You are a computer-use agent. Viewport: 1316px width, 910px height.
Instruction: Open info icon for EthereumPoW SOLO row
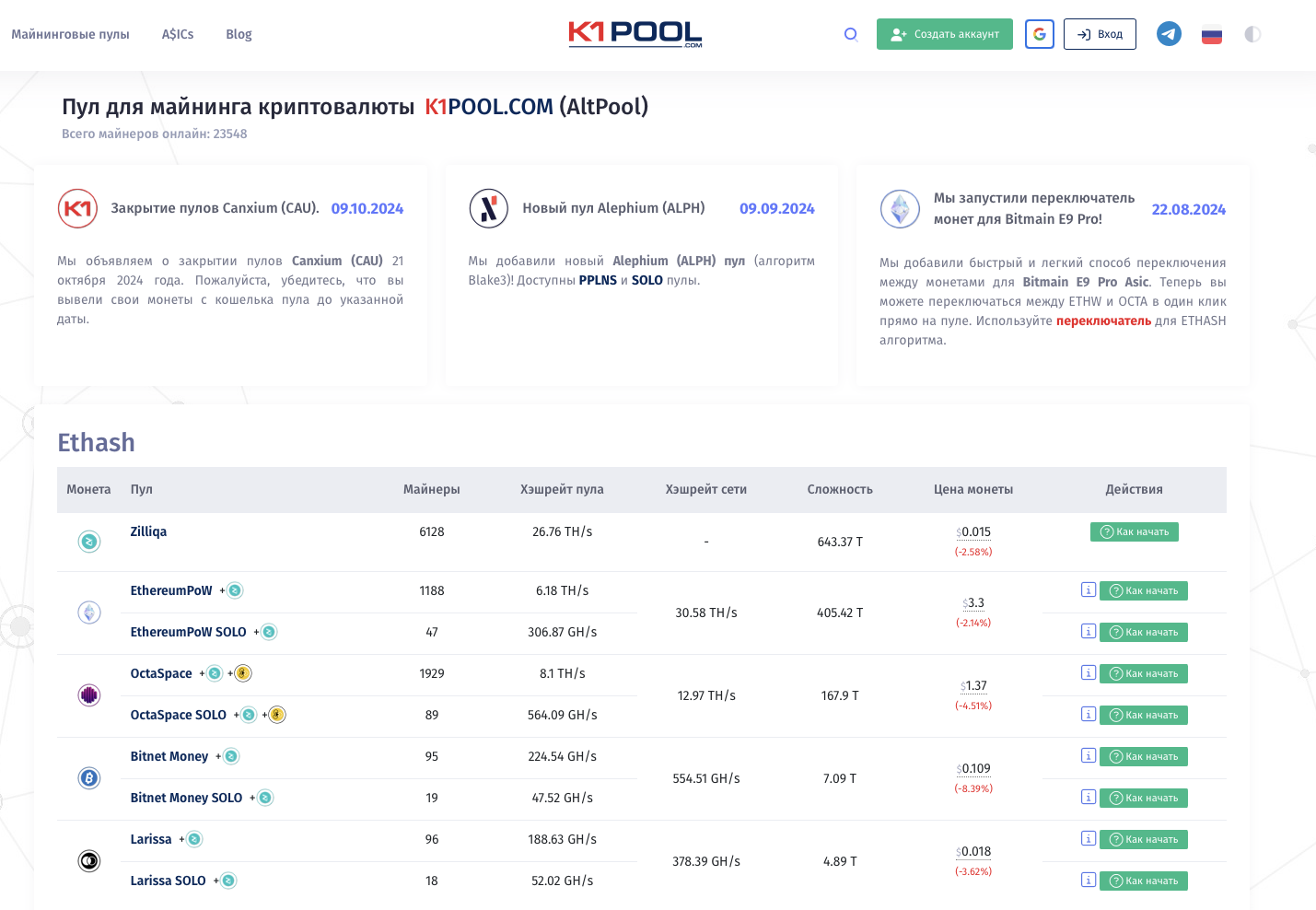[x=1089, y=631]
